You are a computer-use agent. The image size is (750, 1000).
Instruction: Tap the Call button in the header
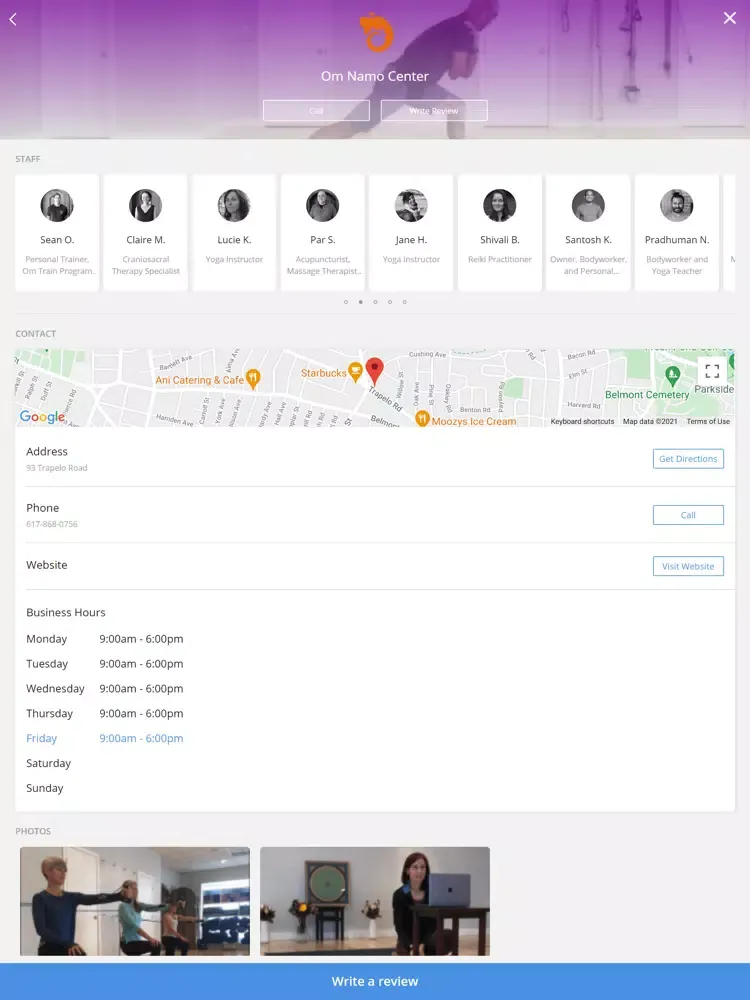click(316, 110)
